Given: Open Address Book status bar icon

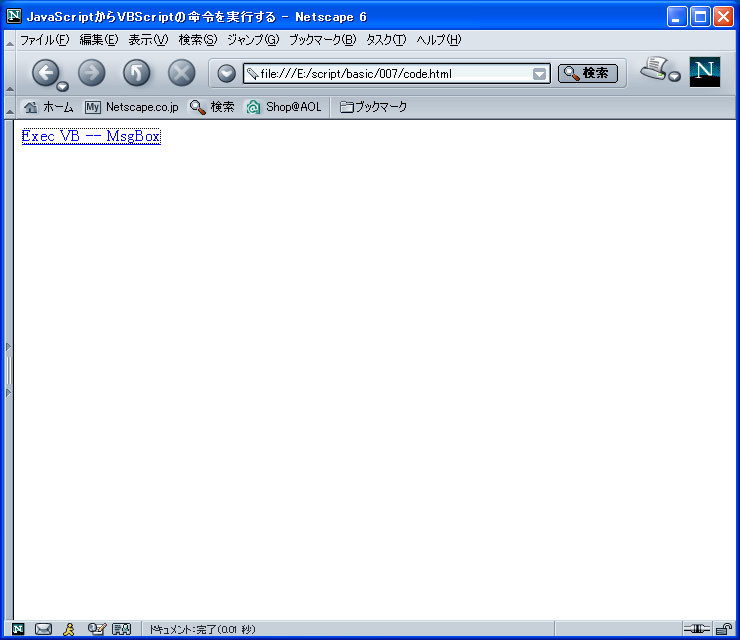Looking at the screenshot, I should (121, 629).
